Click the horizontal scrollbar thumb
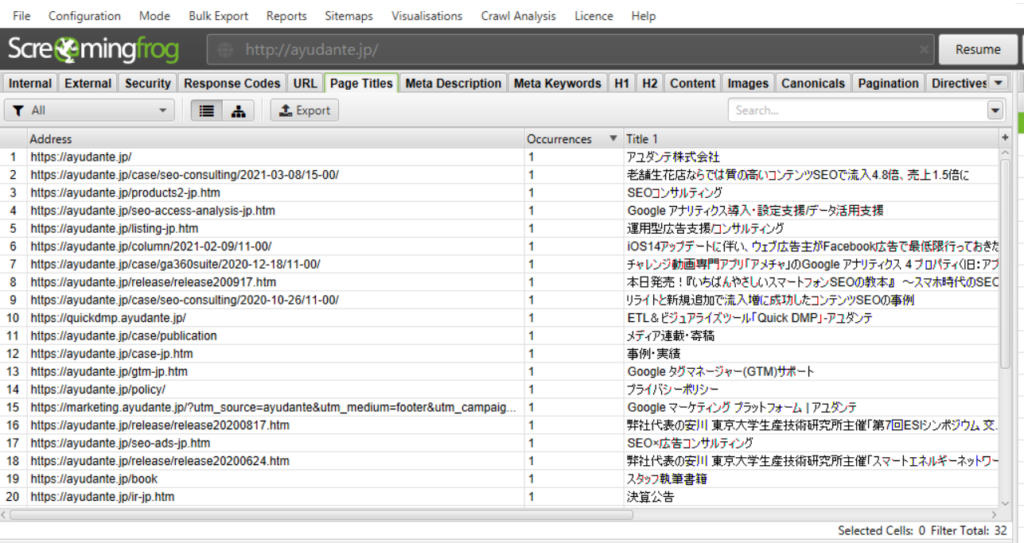This screenshot has height=543, width=1024. 321,515
